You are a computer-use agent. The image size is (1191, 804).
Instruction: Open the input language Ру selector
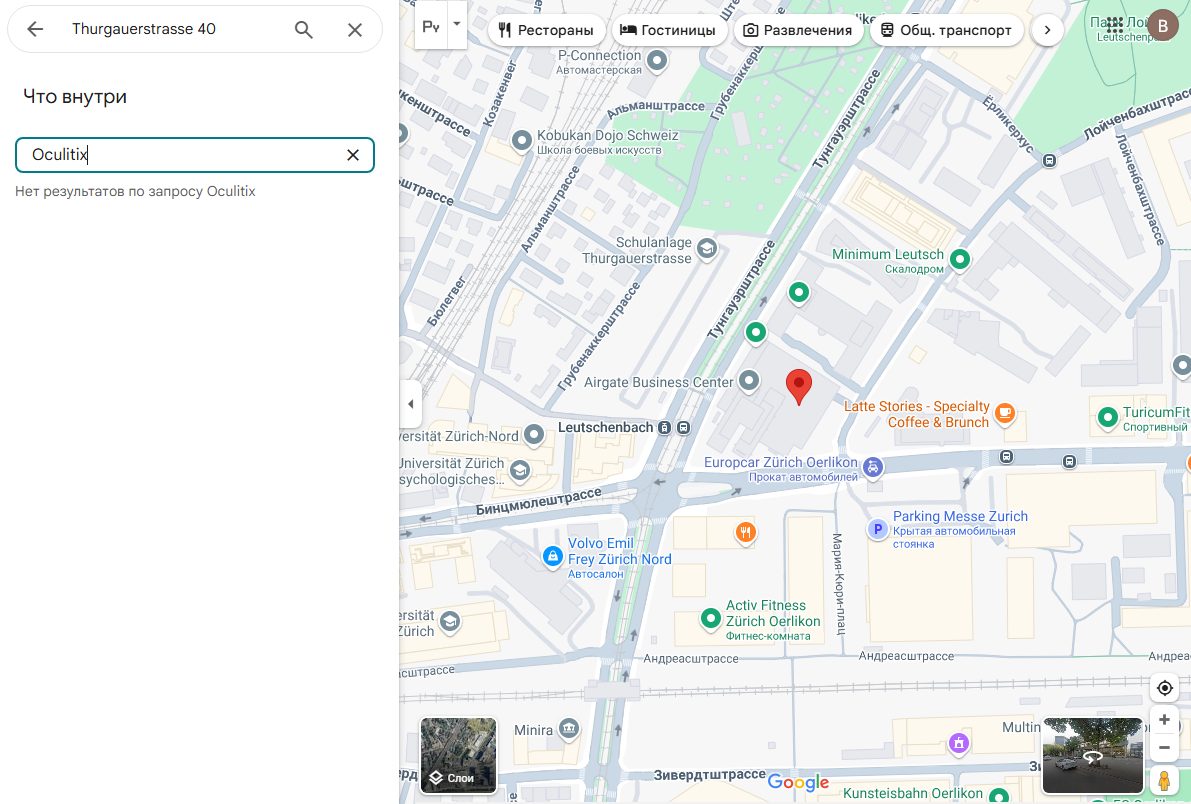(x=431, y=27)
